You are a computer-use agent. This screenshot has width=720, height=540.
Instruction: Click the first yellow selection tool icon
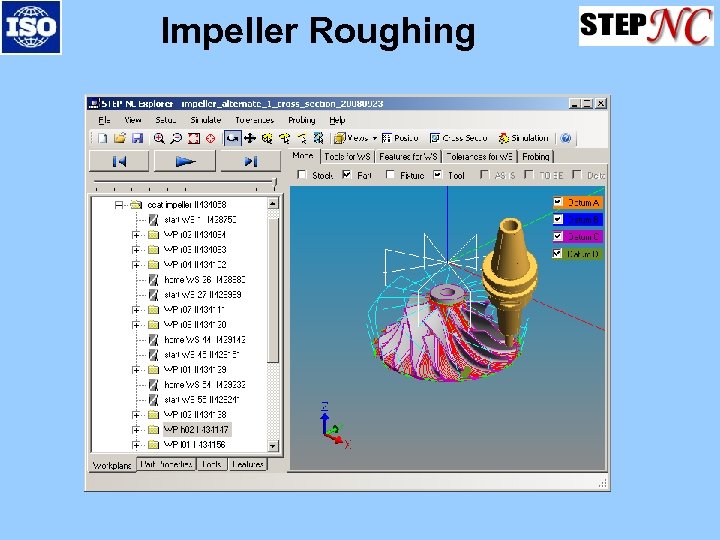tap(267, 138)
